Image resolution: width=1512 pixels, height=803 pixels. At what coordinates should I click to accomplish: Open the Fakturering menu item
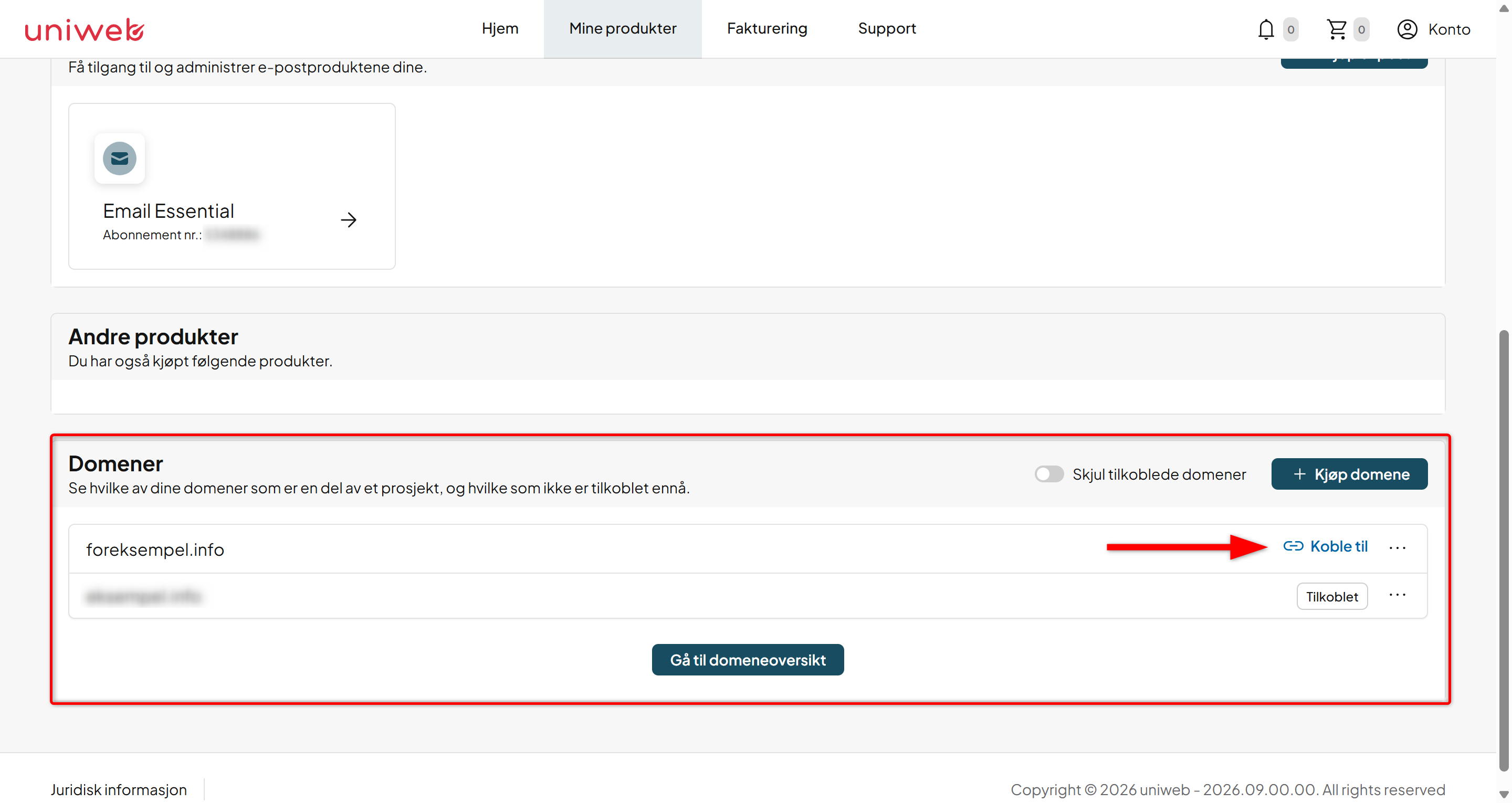(767, 29)
